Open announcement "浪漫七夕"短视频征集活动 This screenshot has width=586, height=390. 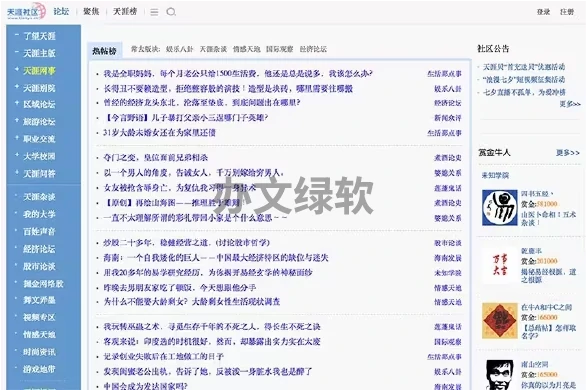point(524,80)
